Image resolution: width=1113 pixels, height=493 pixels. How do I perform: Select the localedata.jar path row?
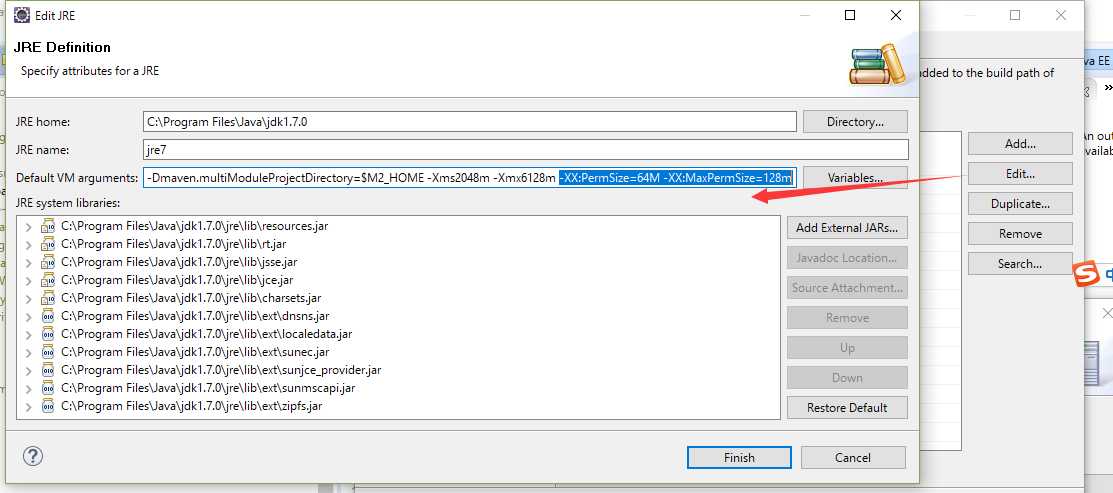[x=207, y=334]
